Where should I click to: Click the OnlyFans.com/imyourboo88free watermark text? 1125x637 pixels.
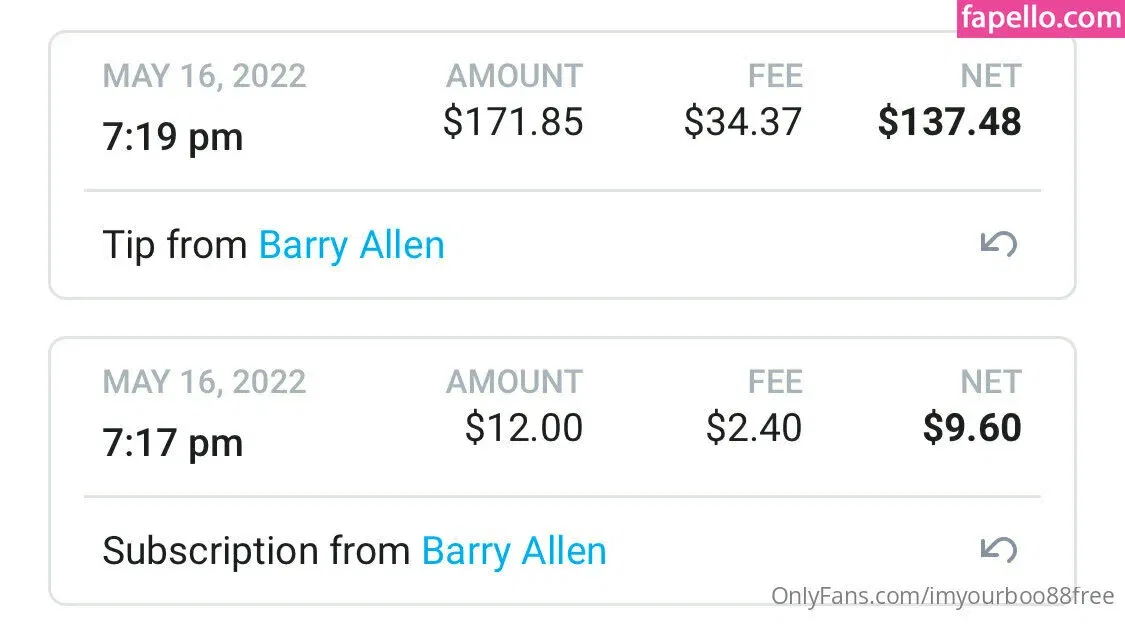pos(942,596)
